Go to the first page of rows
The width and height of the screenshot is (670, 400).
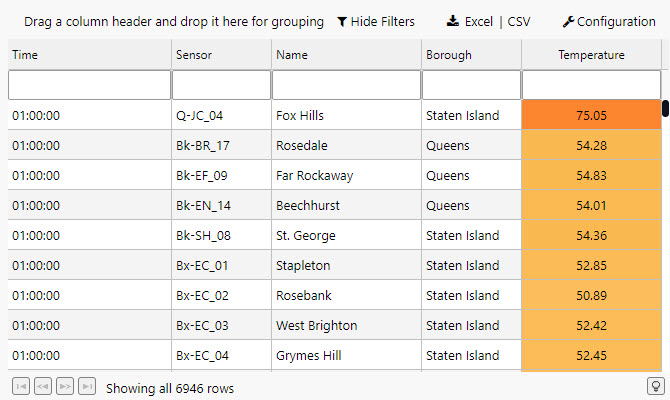point(20,386)
